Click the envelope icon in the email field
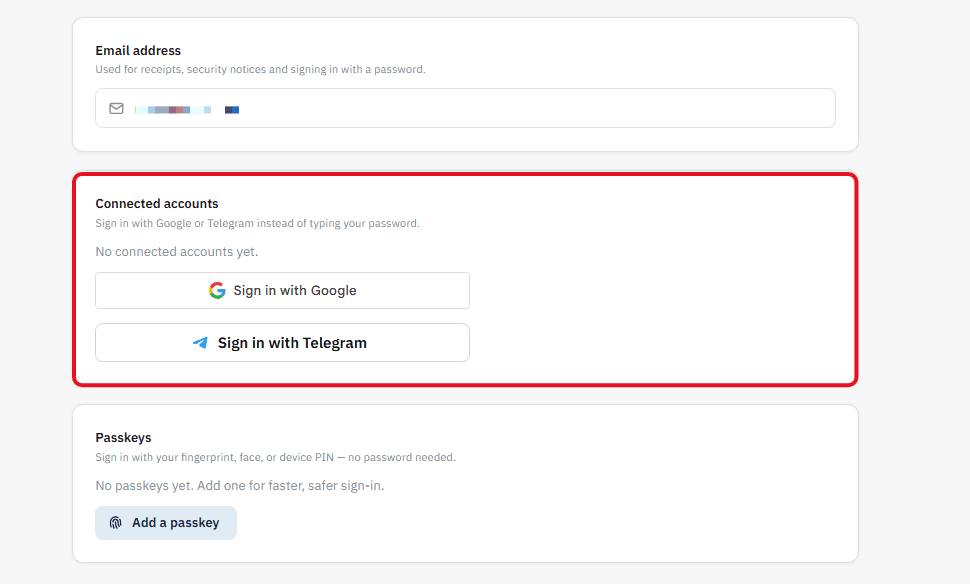The height and width of the screenshot is (584, 970). 116,108
